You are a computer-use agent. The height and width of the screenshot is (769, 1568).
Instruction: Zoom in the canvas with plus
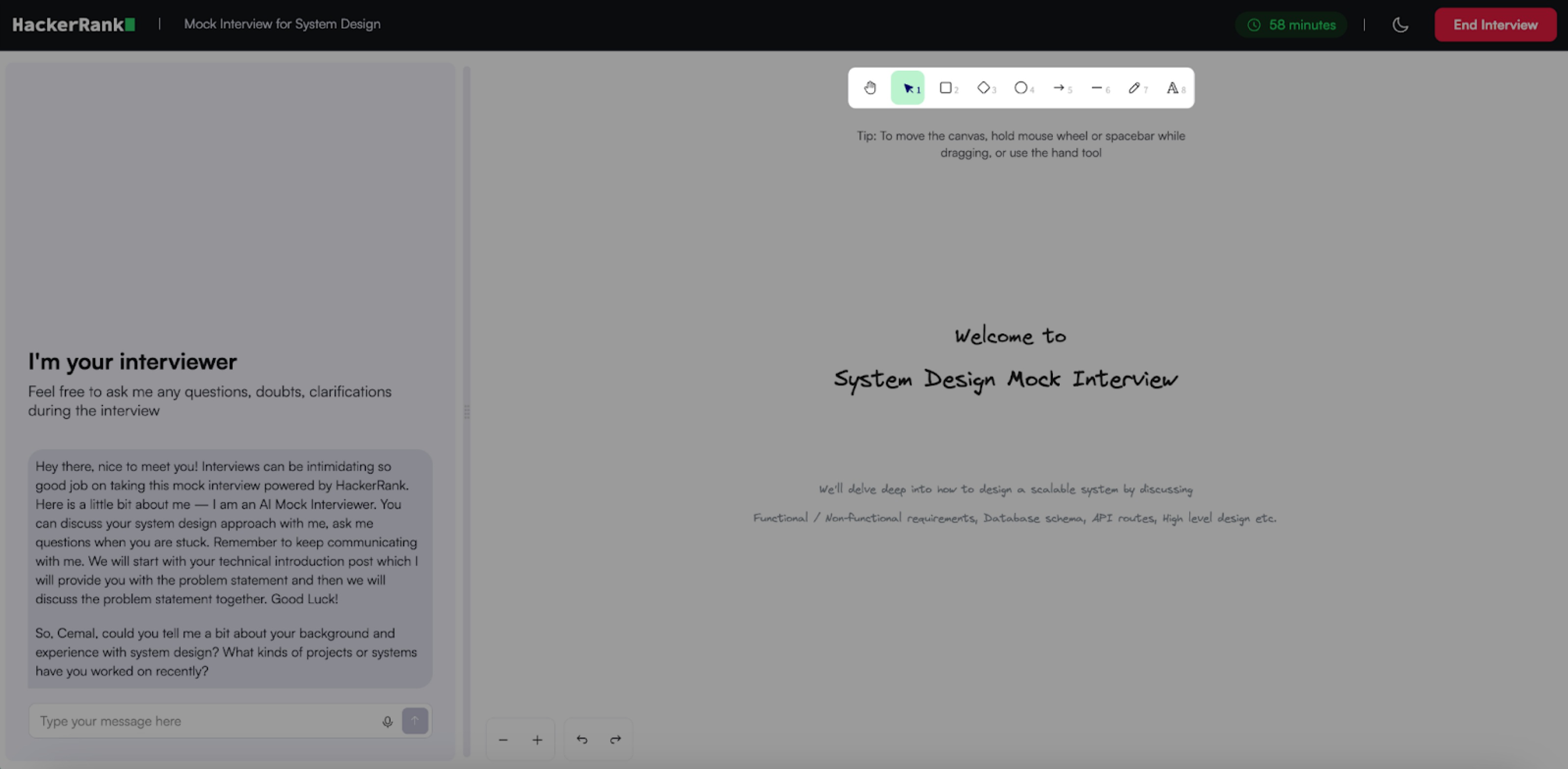pyautogui.click(x=537, y=740)
